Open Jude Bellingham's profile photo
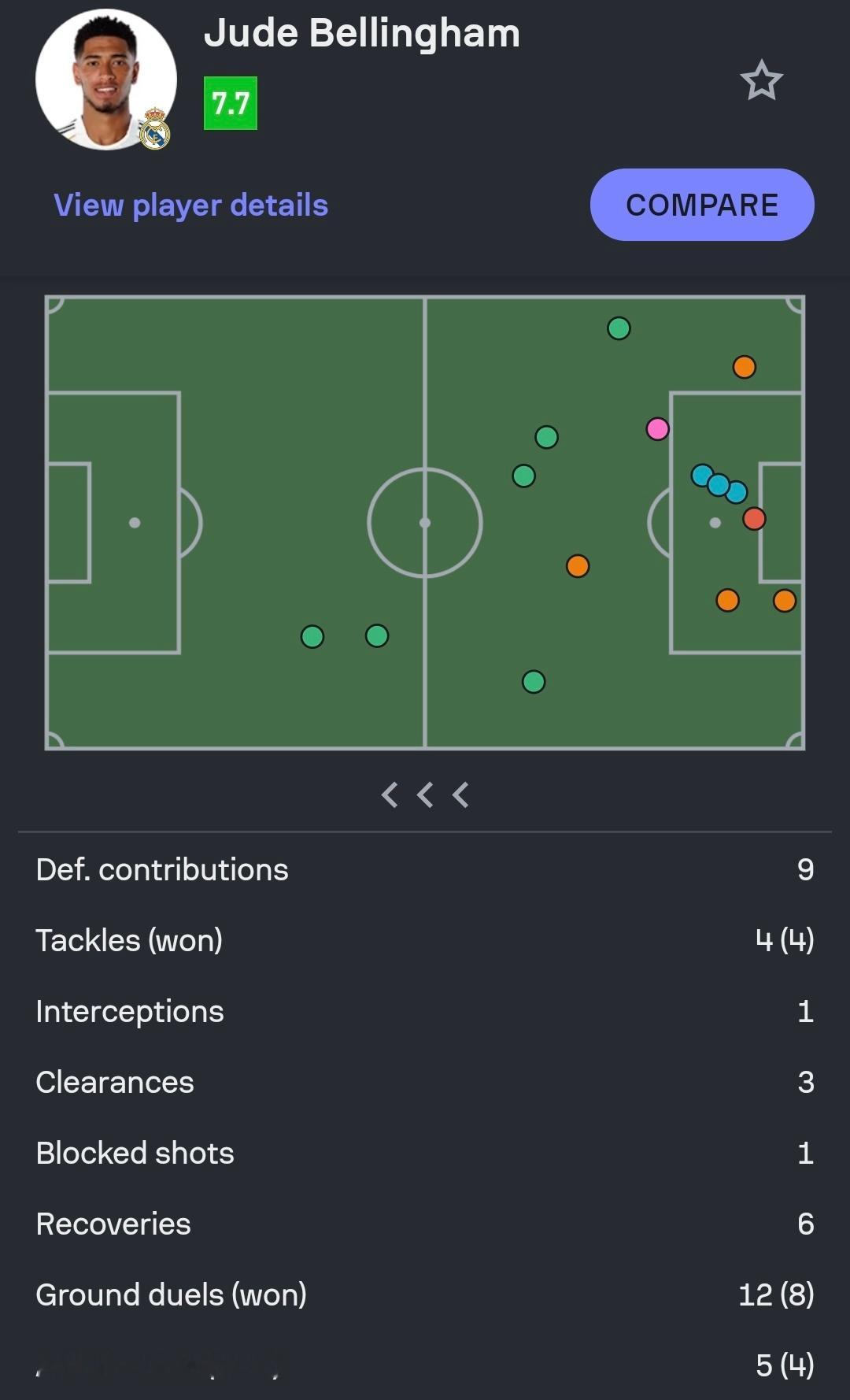 click(105, 79)
